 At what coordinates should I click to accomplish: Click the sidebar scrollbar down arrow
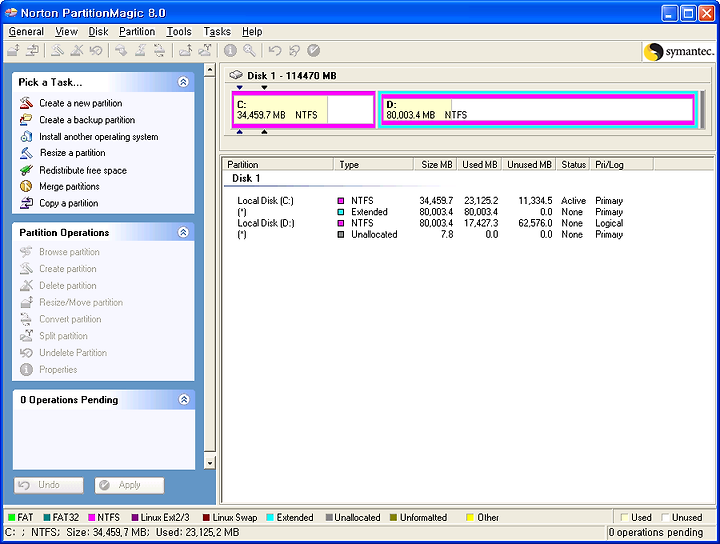click(x=209, y=463)
